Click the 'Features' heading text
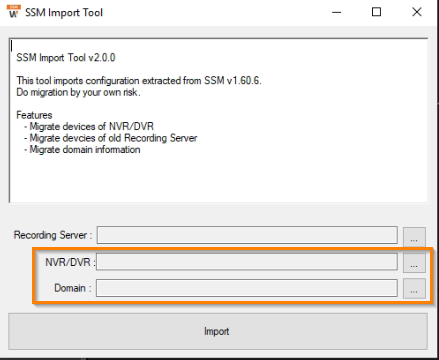This screenshot has width=439, height=360. [34, 115]
